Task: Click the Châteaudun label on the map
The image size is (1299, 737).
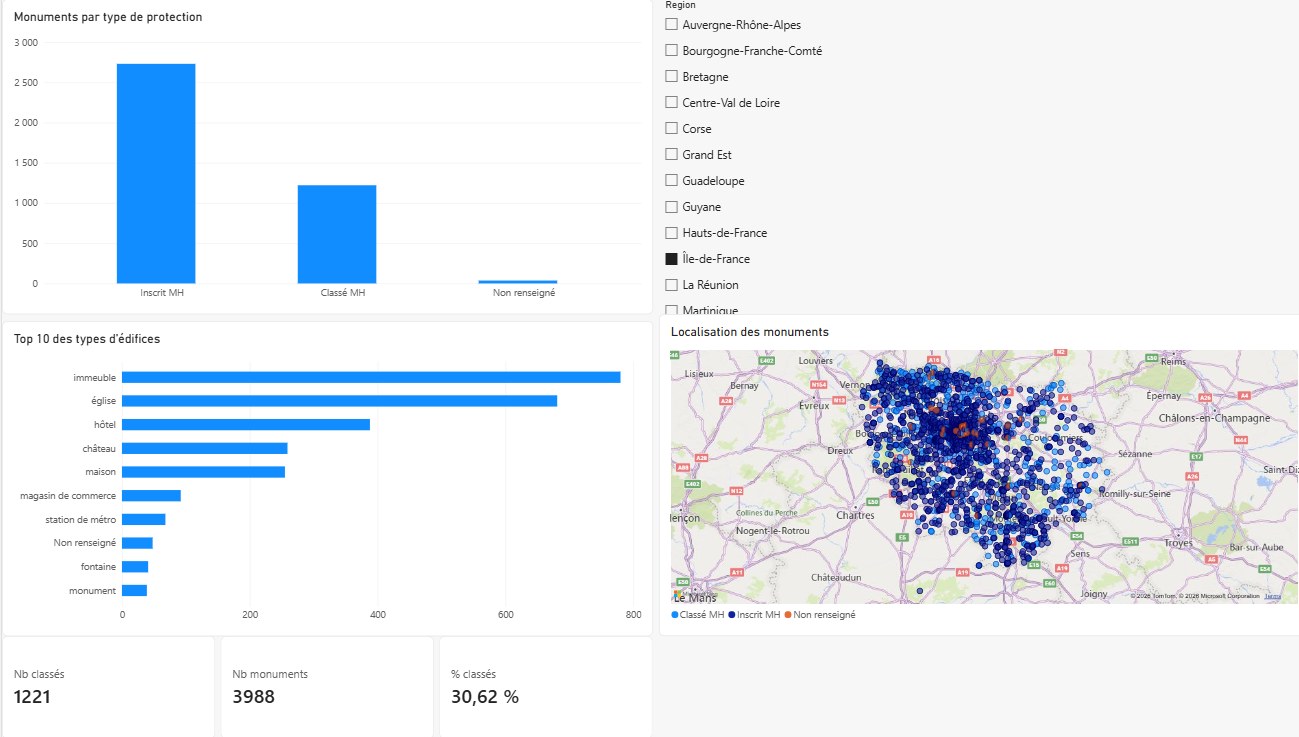Action: (836, 578)
